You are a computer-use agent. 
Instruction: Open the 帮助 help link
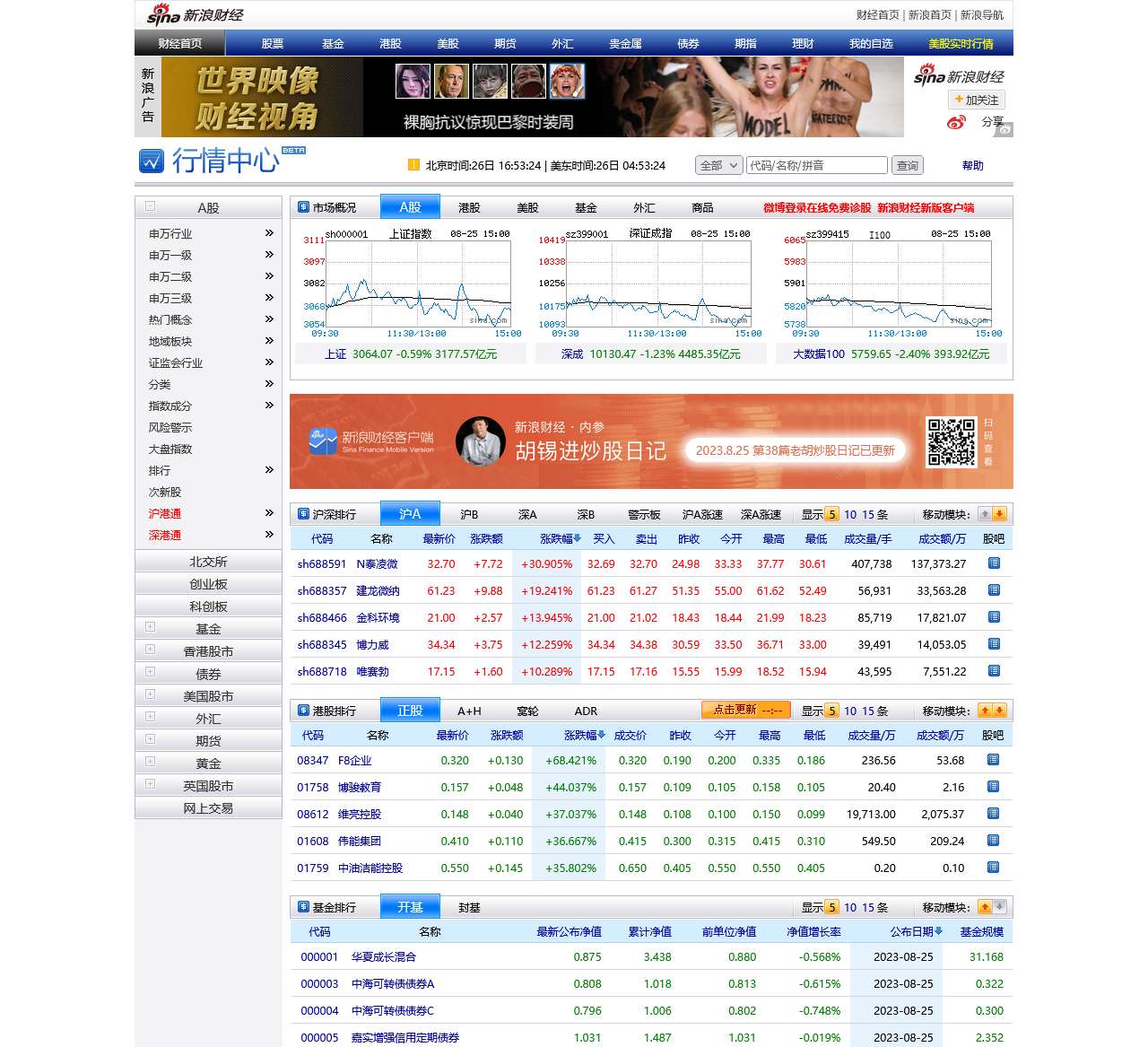pos(972,165)
